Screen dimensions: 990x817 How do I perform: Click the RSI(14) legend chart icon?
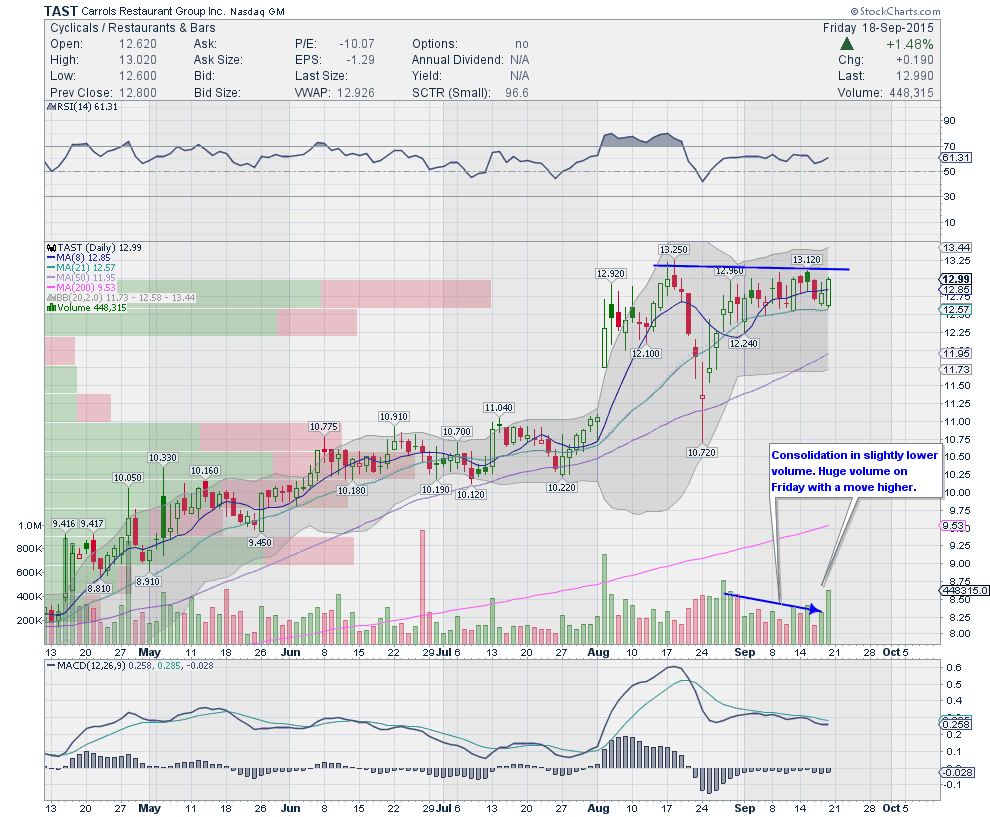click(52, 107)
